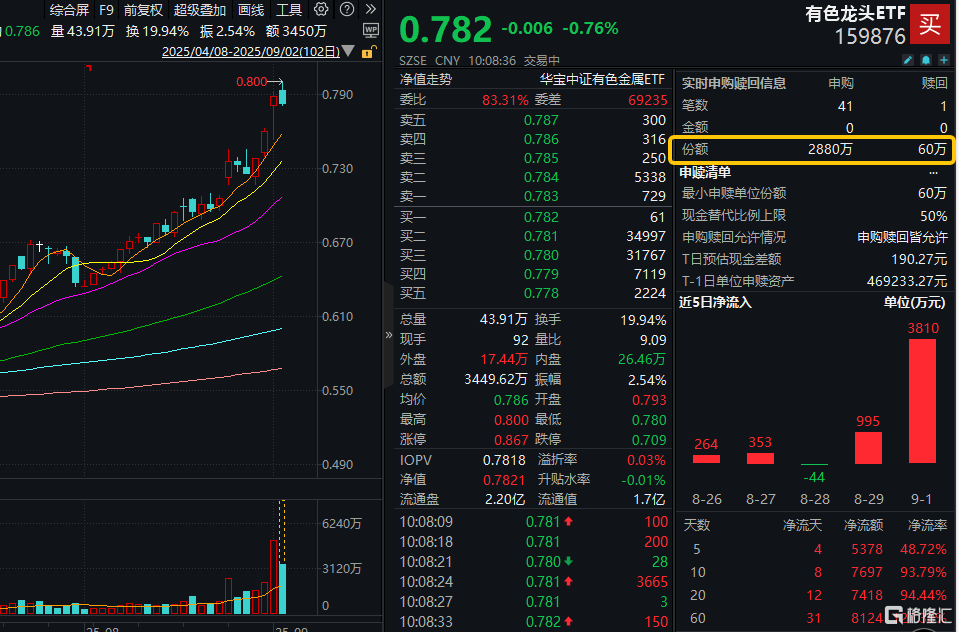Click the latest cyan volume bar
This screenshot has width=959, height=632.
[x=283, y=589]
